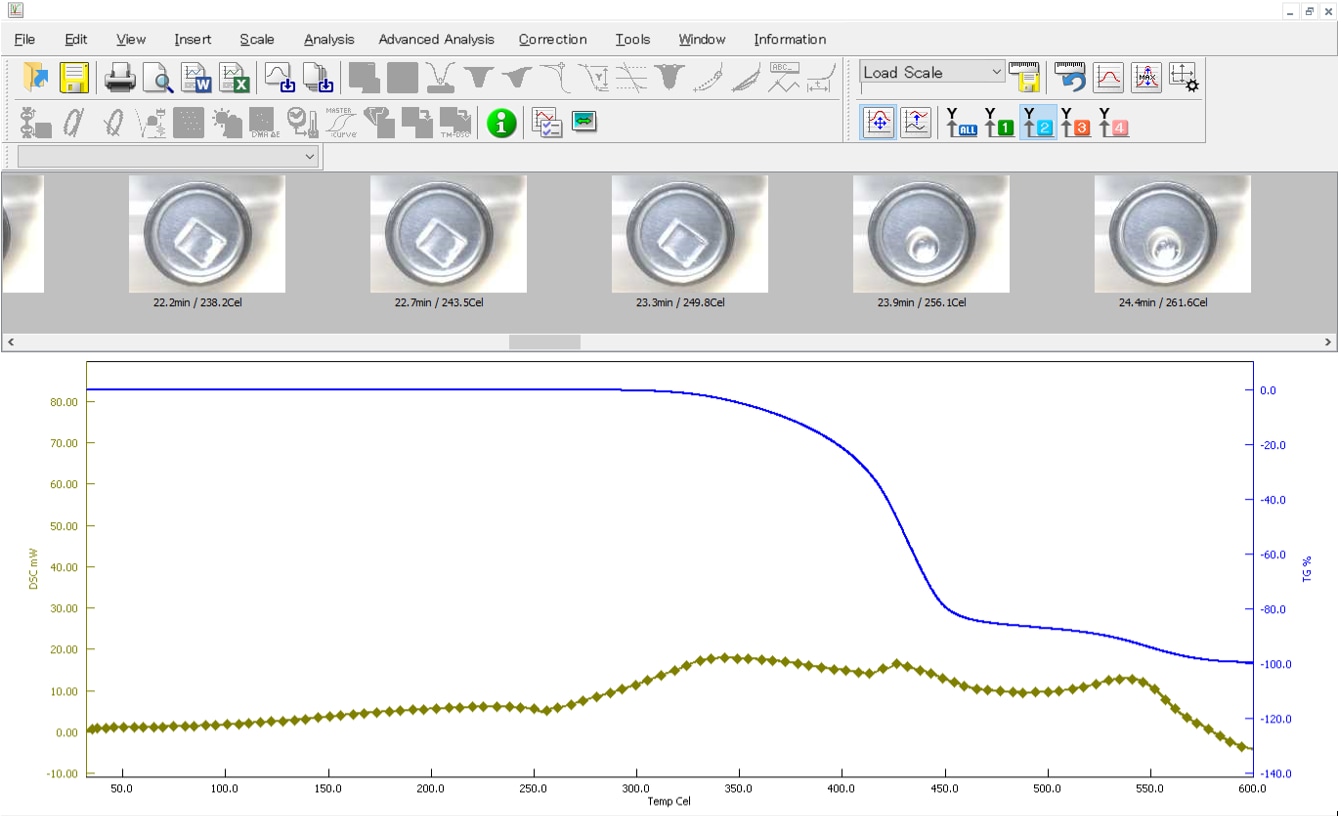The image size is (1341, 816).
Task: Open Print Preview with magnifier icon
Action: 157,77
